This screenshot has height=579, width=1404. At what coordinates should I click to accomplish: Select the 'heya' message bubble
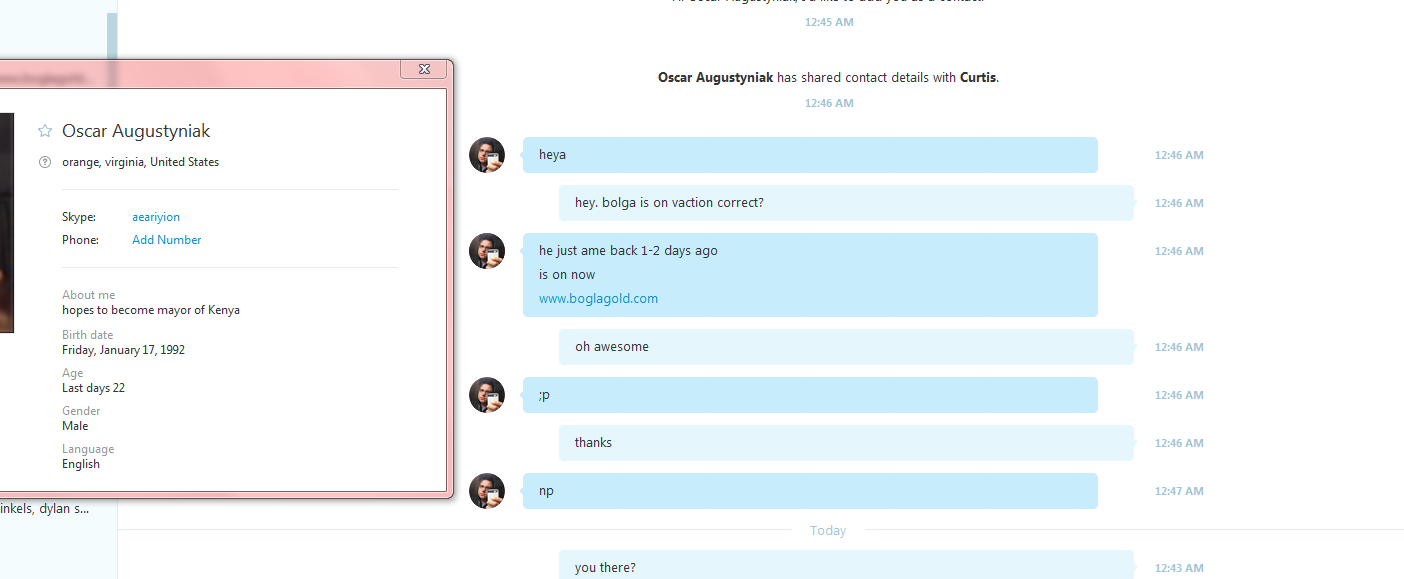point(810,155)
